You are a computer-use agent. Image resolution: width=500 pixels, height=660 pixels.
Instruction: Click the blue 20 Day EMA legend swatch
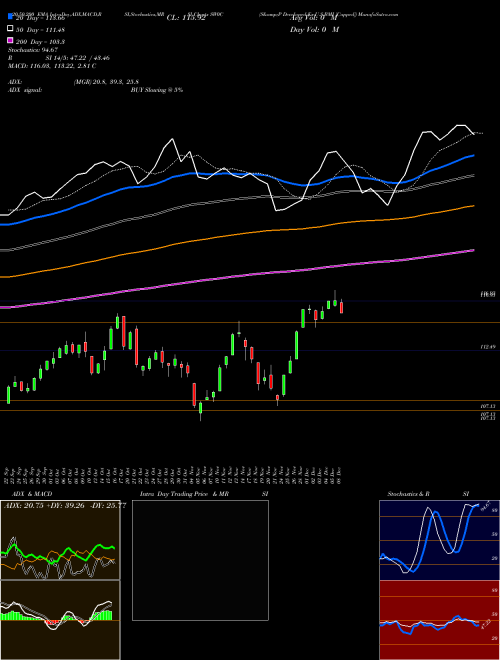[10, 17]
